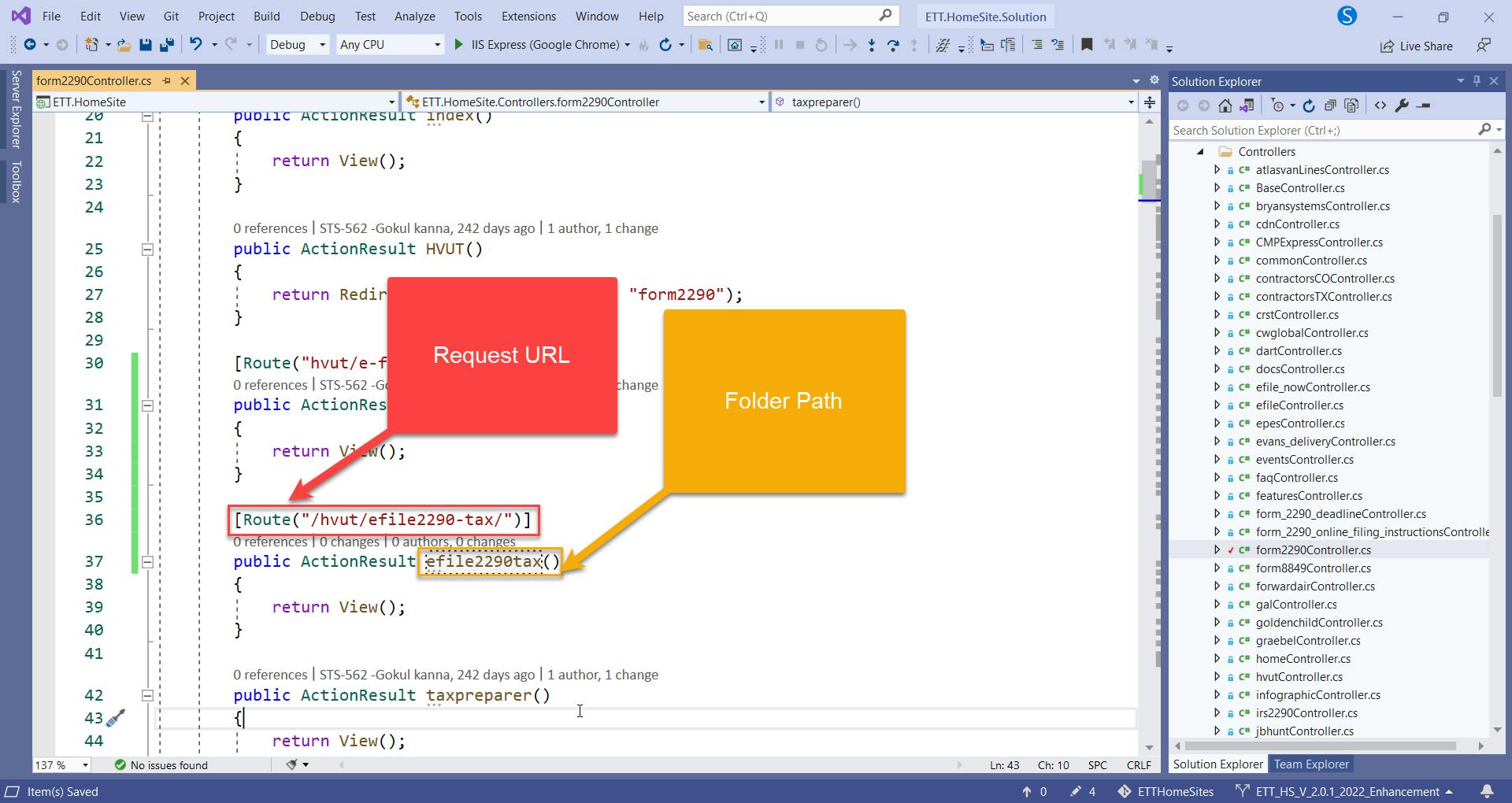This screenshot has width=1512, height=803.
Task: Click the Navigate Backward arrow in toolbar
Action: pyautogui.click(x=30, y=45)
